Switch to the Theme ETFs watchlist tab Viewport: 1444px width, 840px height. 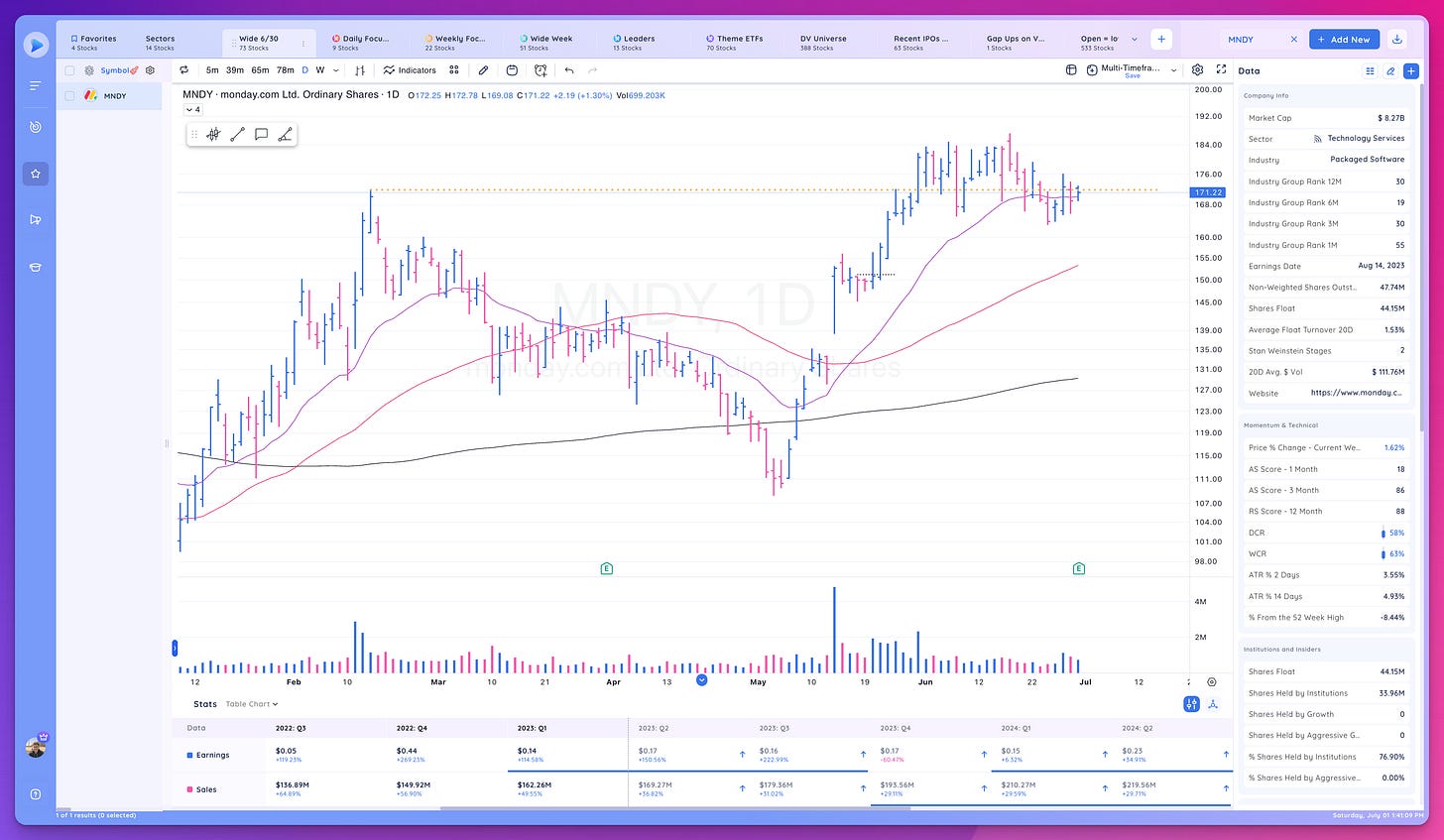click(x=735, y=43)
